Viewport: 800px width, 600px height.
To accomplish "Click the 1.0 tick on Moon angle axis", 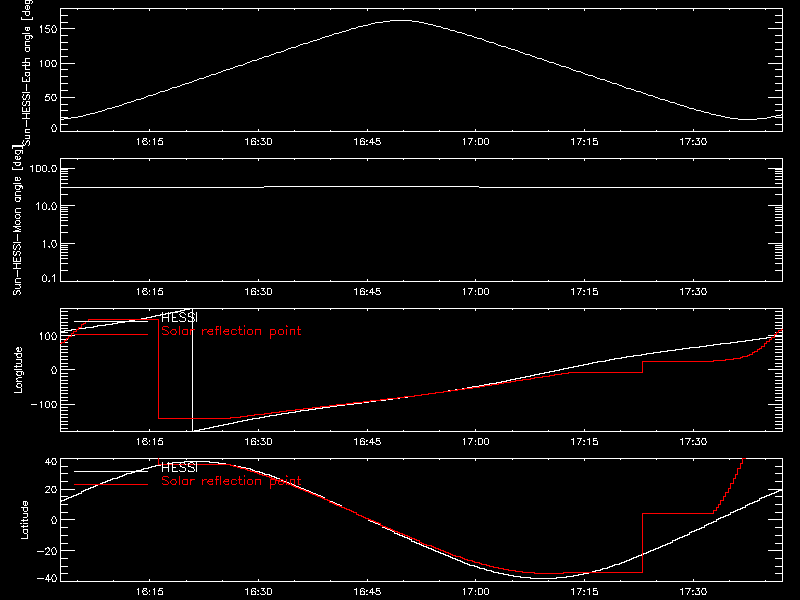I will 49,244.
